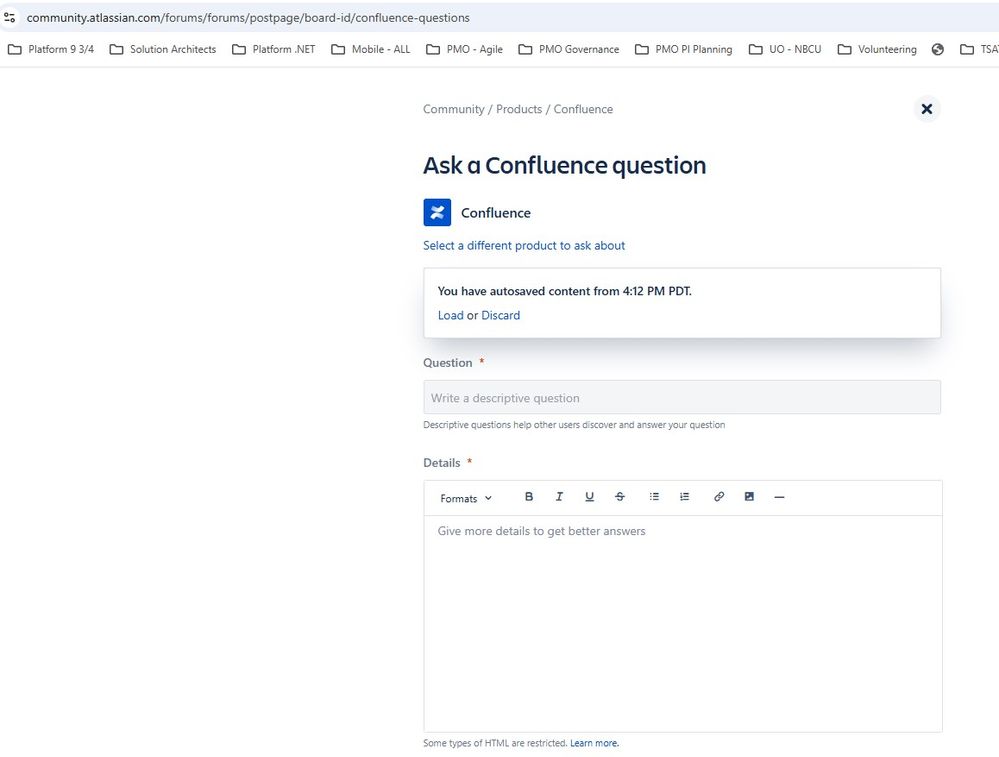Open the Platform 9 3/4 bookmarks folder
The width and height of the screenshot is (999, 757).
tap(51, 49)
